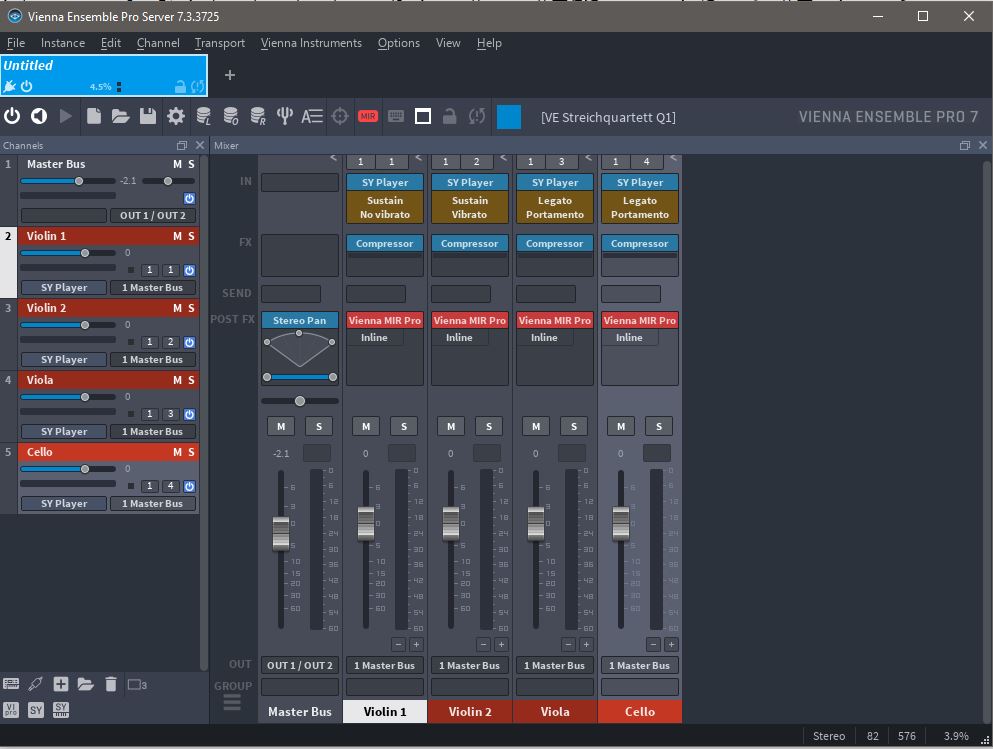Open the Violin 1 output 1 Master Bus dropdown in the Channels list
Image resolution: width=993 pixels, height=749 pixels.
(153, 287)
